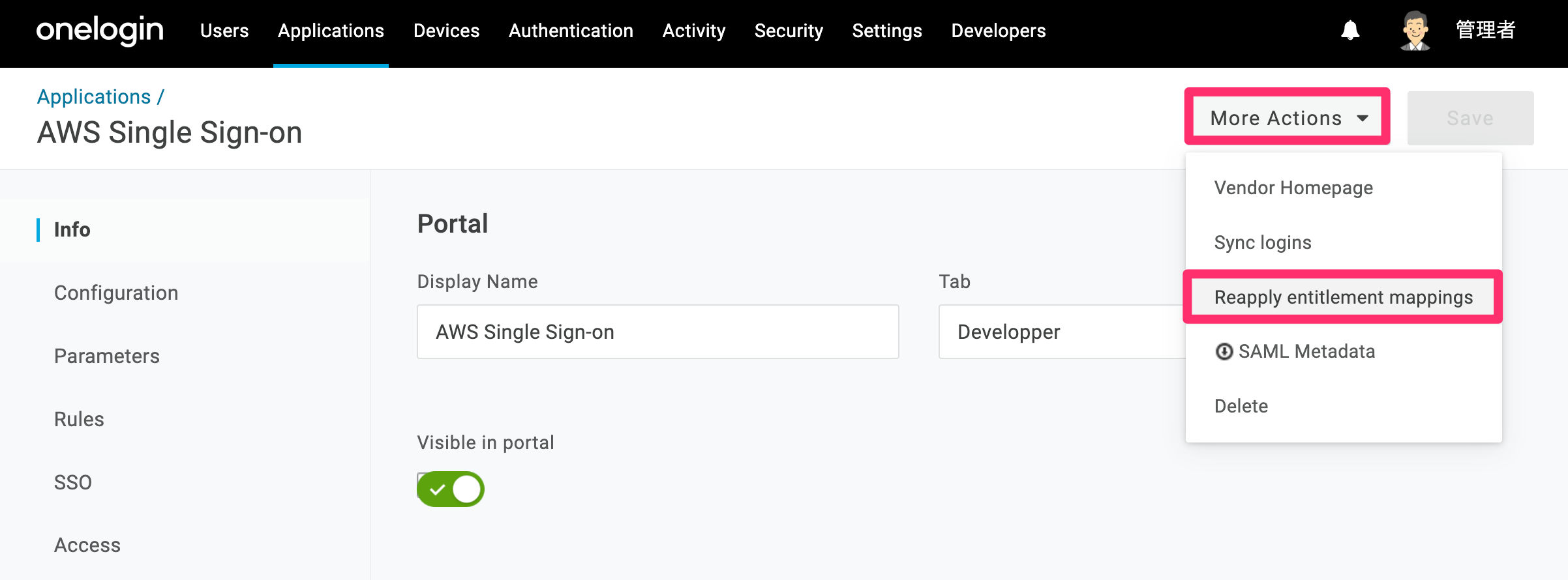1568x580 pixels.
Task: Choose Delete from More Actions menu
Action: 1241,406
